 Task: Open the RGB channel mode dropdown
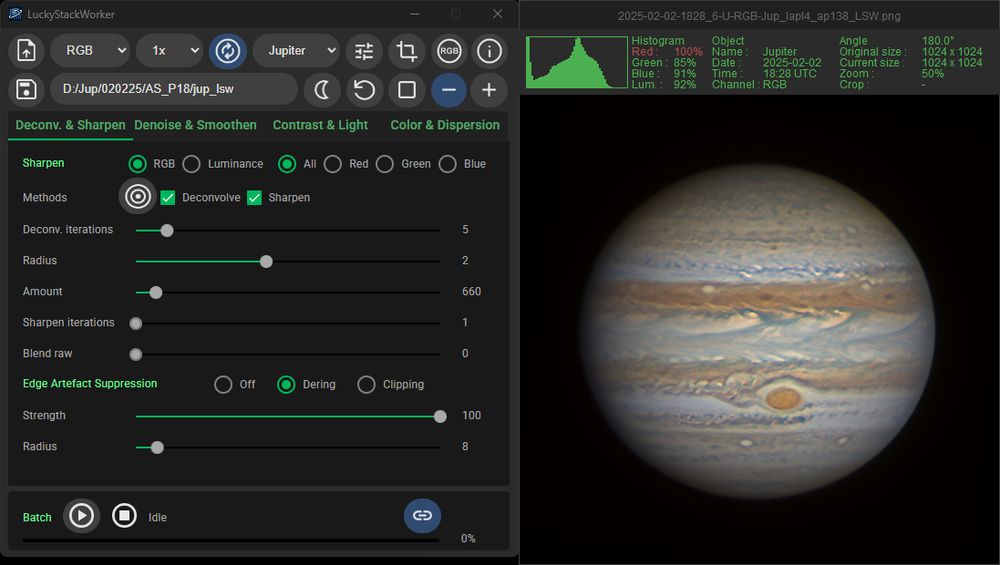[x=91, y=50]
